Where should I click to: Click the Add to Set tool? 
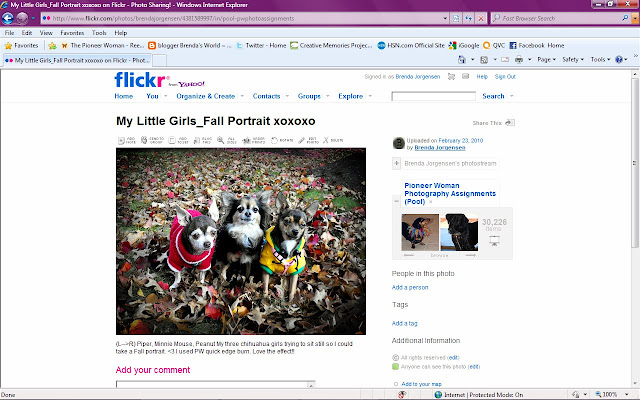tap(179, 140)
